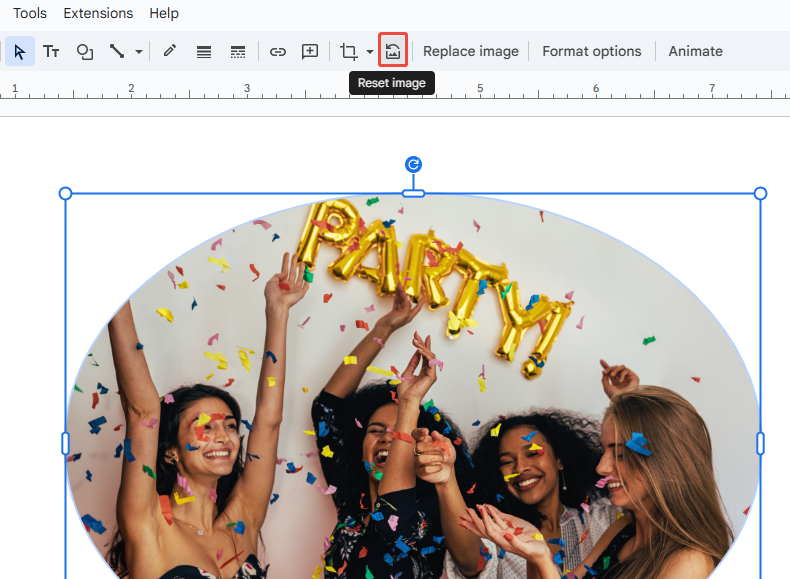Click the image's circular rotate handle
790x579 pixels.
413,164
